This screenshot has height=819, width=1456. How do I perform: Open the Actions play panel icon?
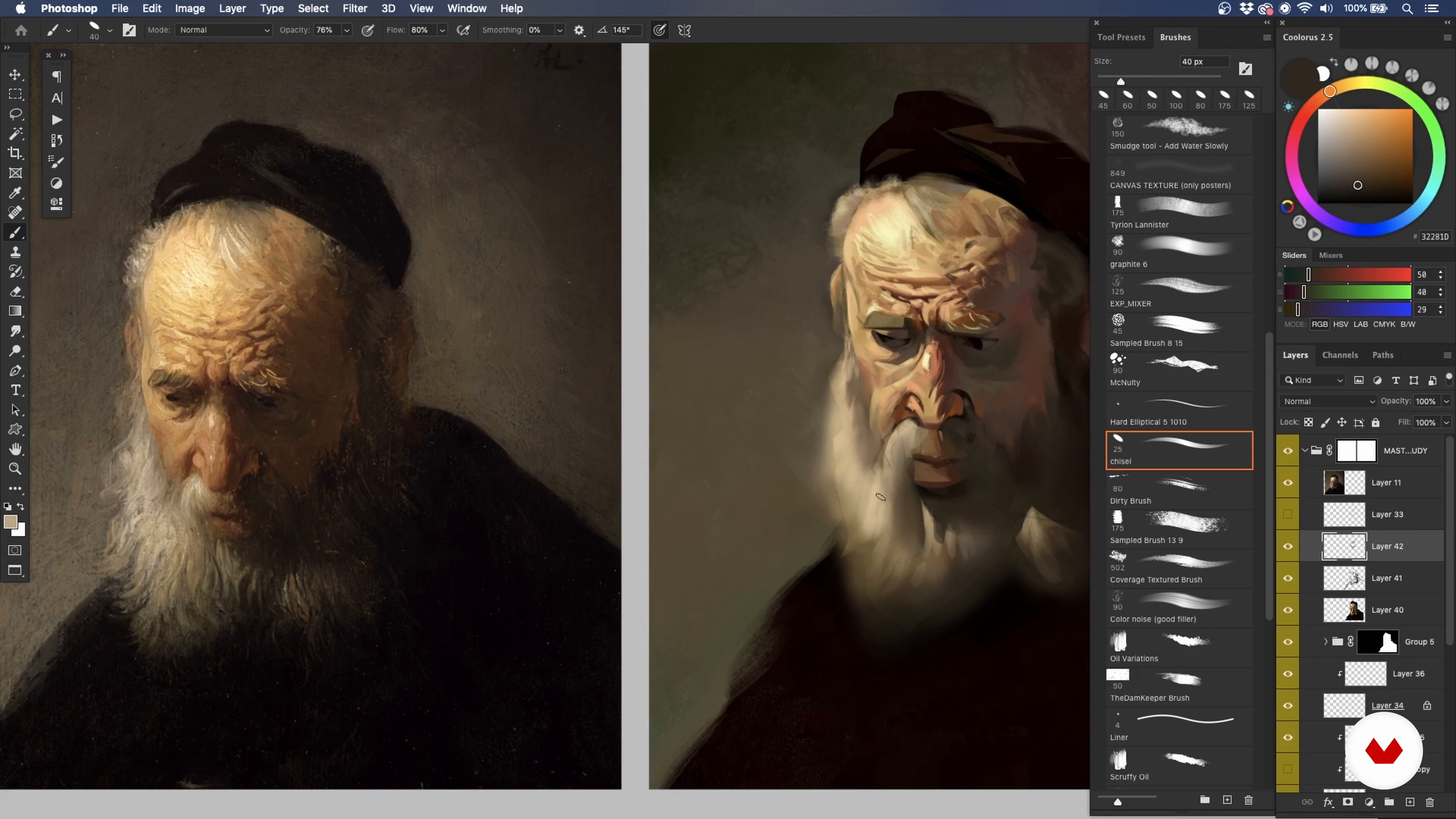point(56,119)
